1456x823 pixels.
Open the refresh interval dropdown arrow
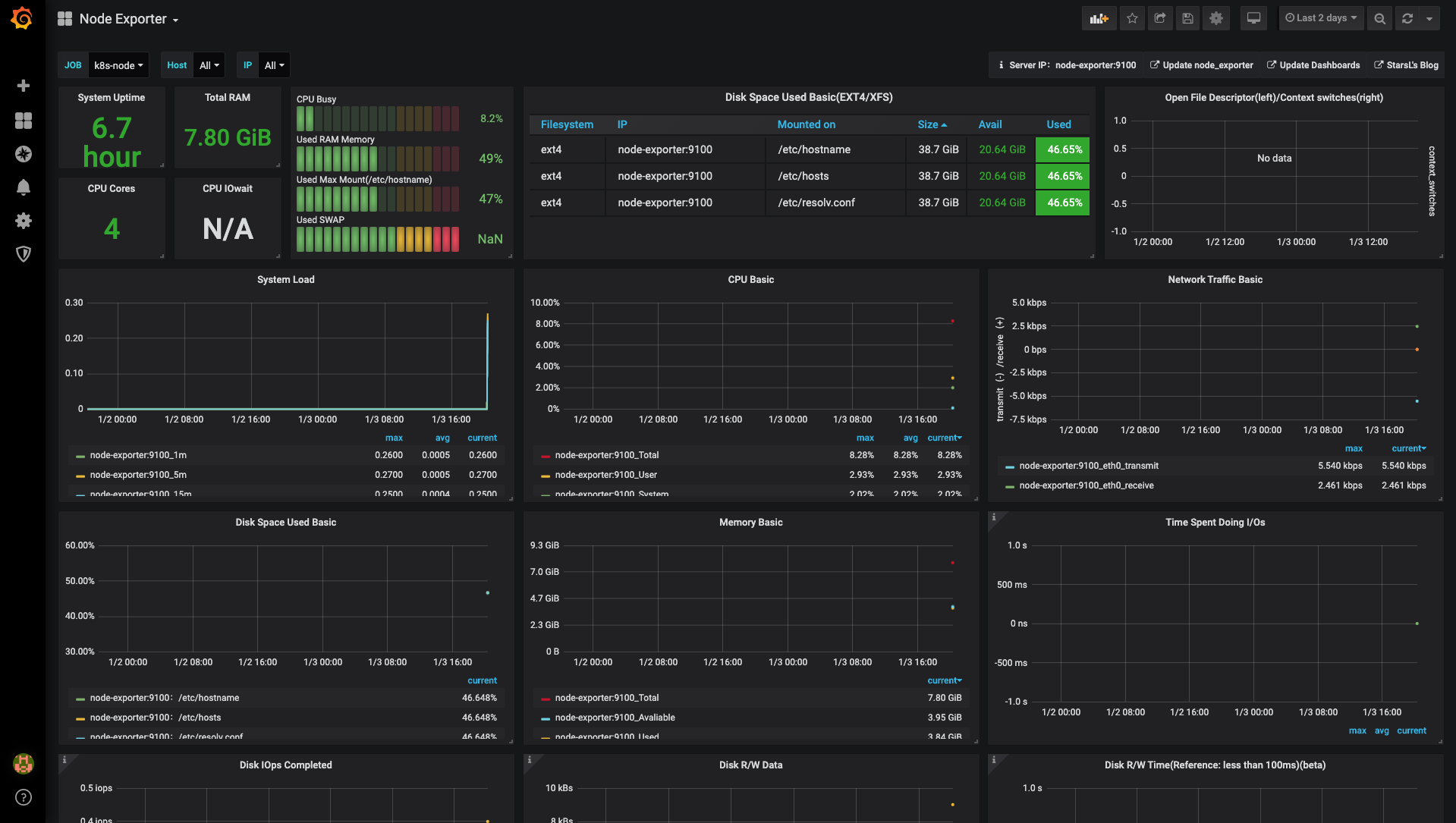(1429, 18)
